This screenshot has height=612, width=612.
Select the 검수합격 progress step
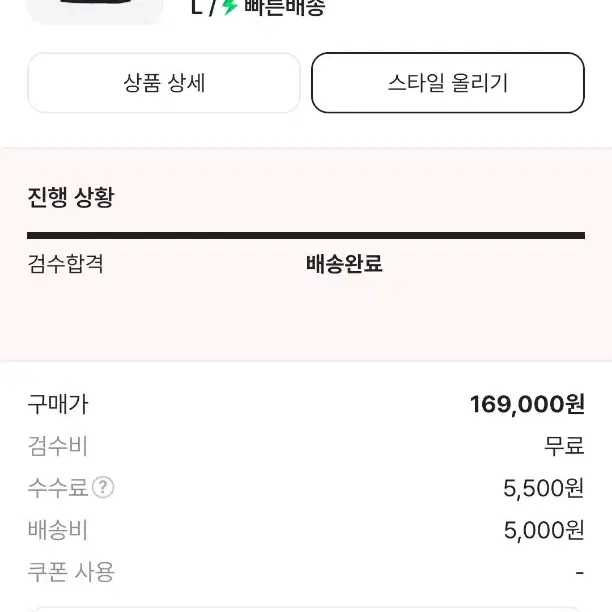pyautogui.click(x=66, y=263)
